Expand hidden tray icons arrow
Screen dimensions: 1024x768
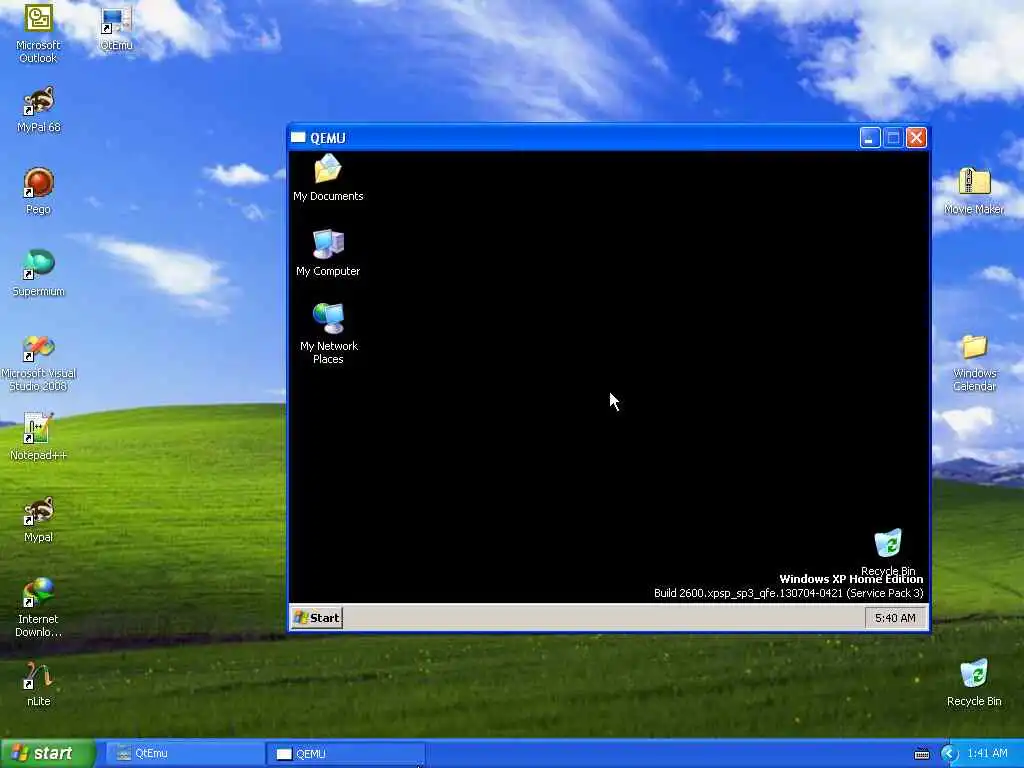949,754
